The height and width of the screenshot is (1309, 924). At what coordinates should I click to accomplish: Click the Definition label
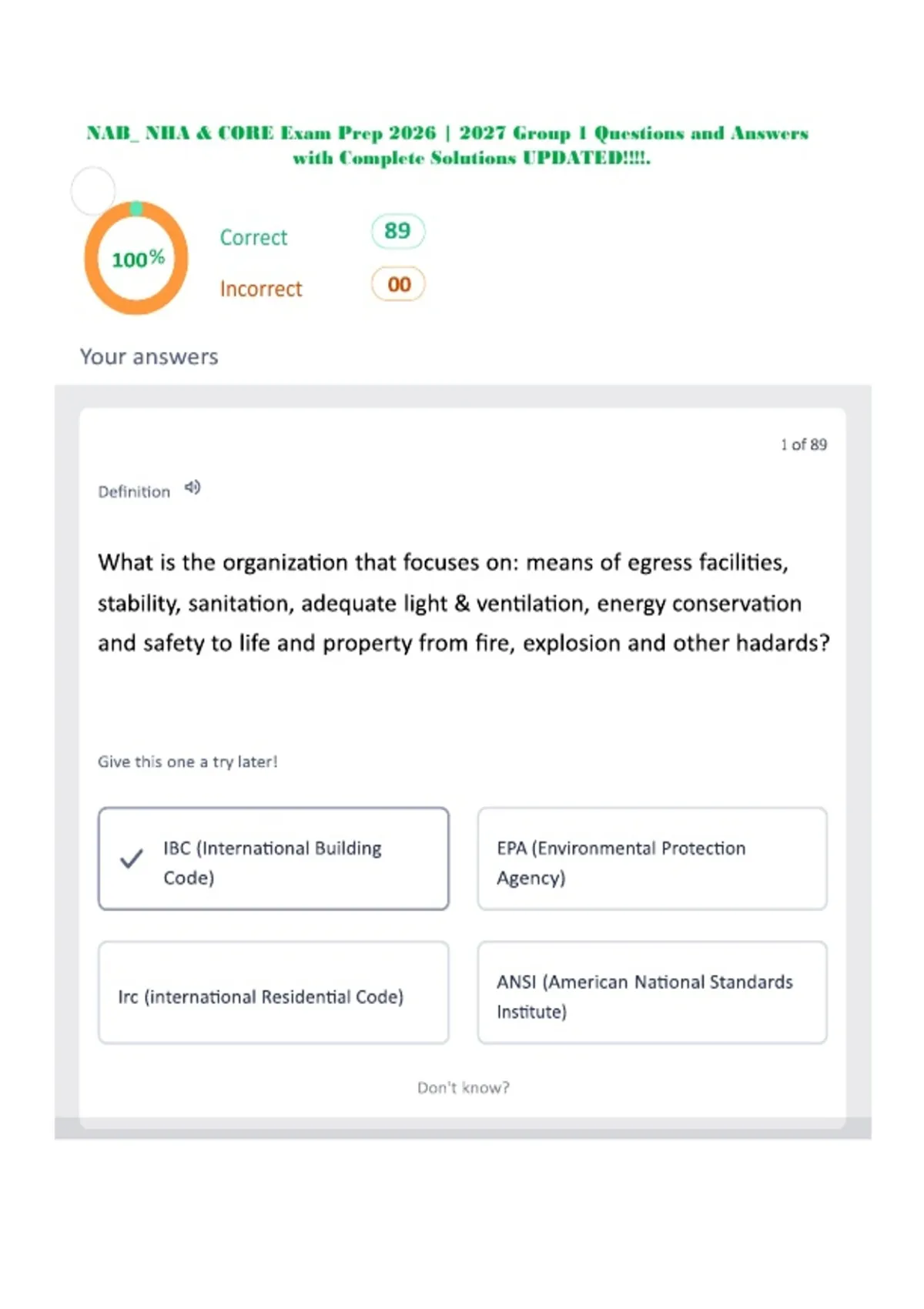click(134, 491)
